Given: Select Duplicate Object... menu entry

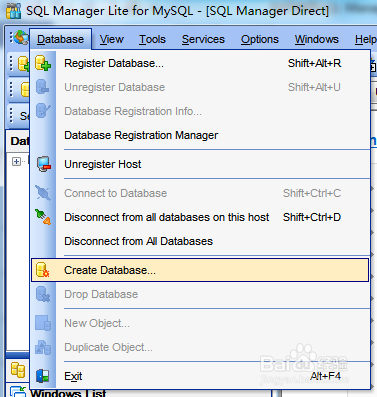Looking at the screenshot, I should 200,347.
